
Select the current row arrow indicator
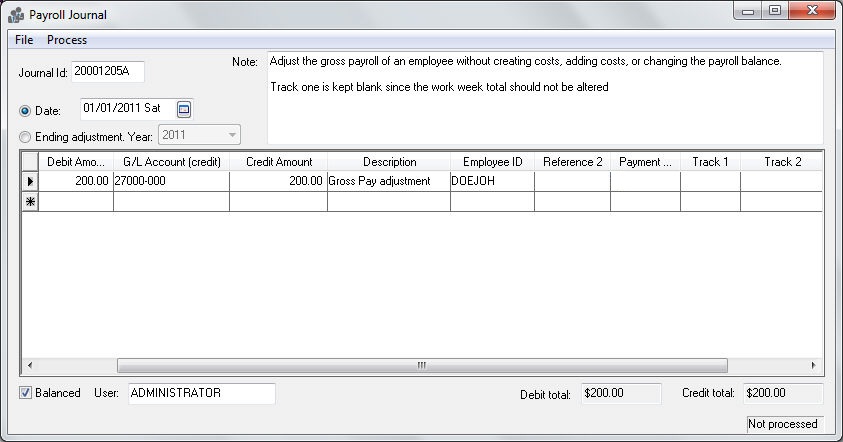pos(30,181)
